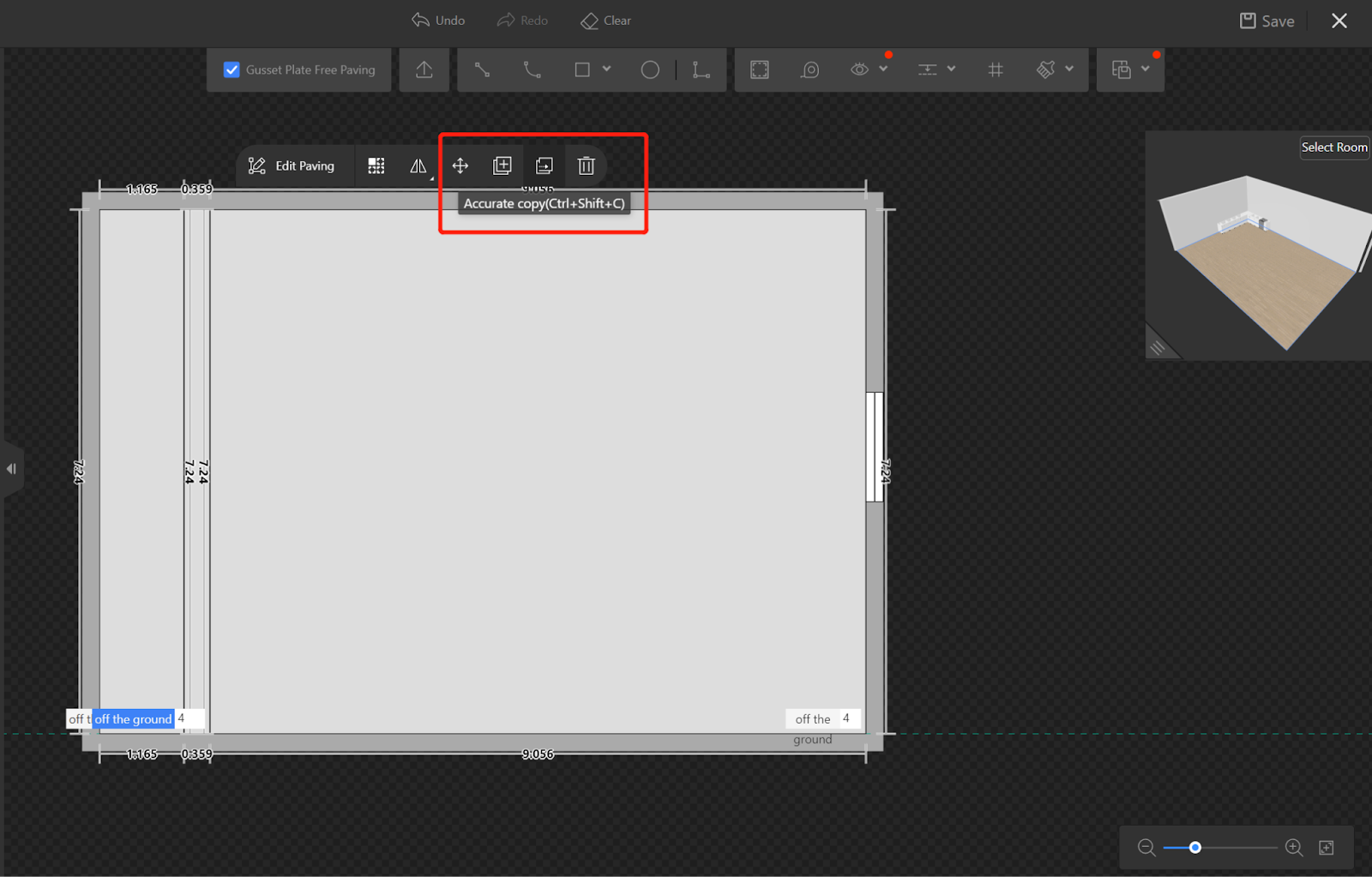Click the zoom slider handle
The height and width of the screenshot is (877, 1372).
pyautogui.click(x=1194, y=848)
